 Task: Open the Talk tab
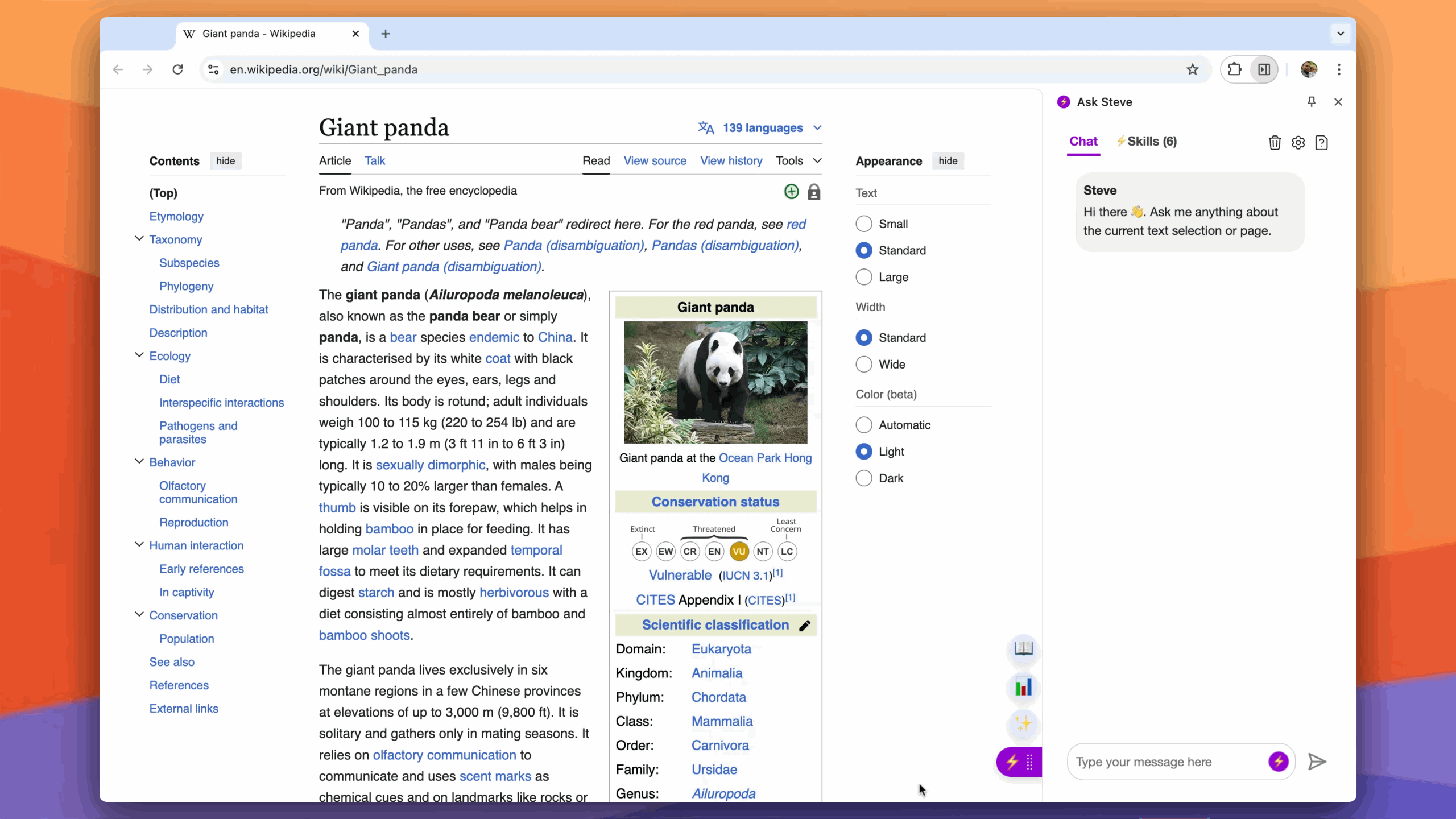coord(375,161)
